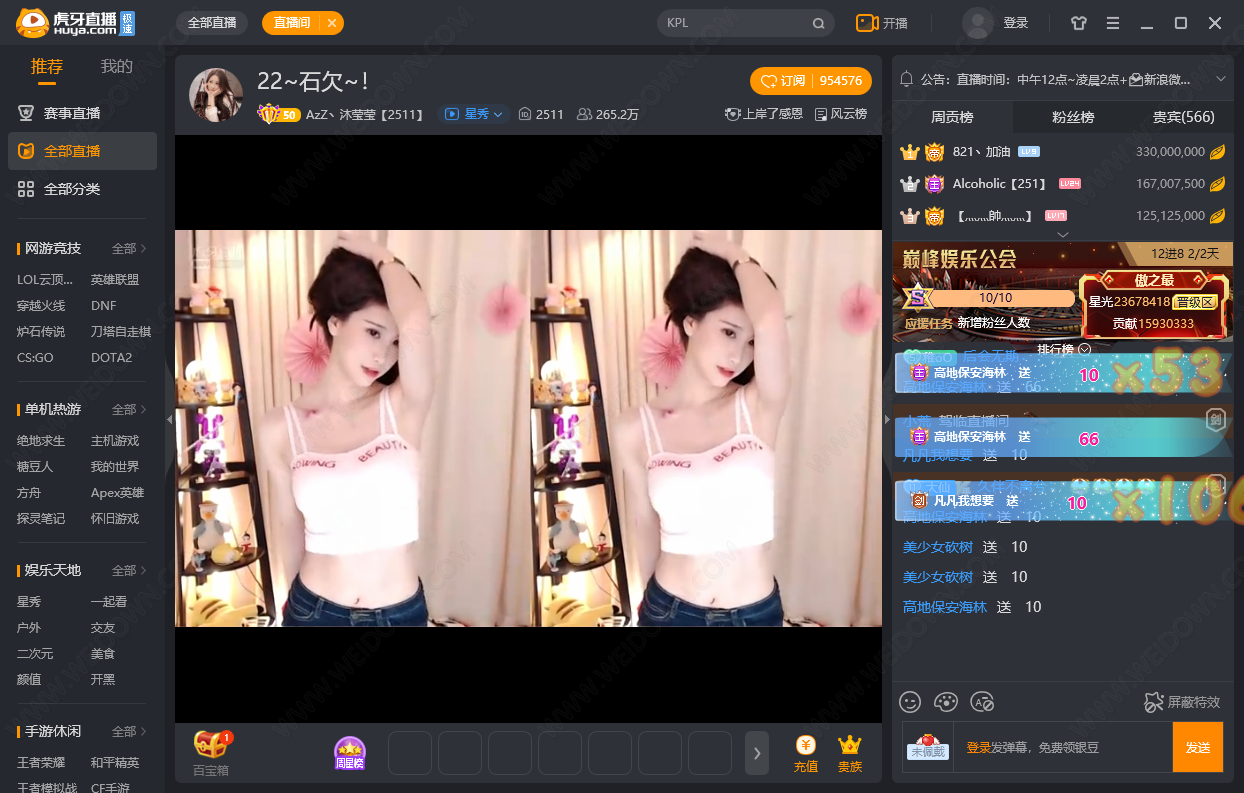
Task: Open the 全部直播 top tab
Action: (x=212, y=23)
